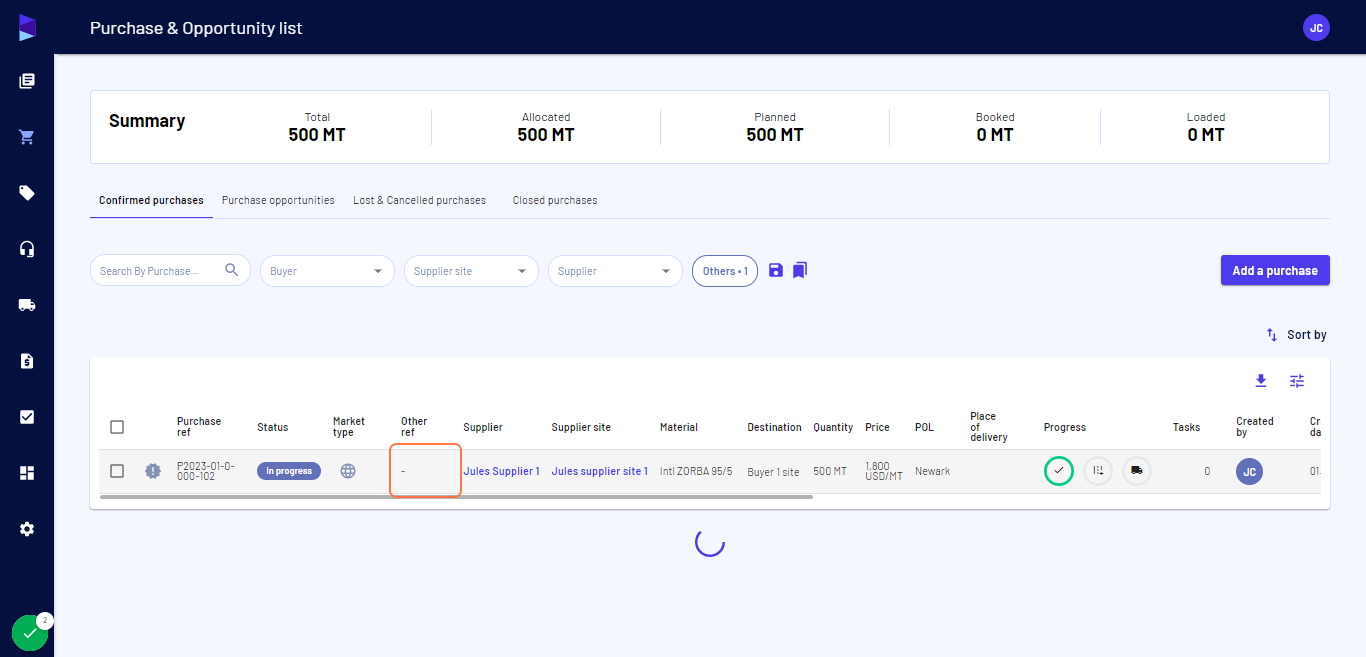Image resolution: width=1366 pixels, height=657 pixels.
Task: Click the Sort by arrows icon
Action: 1272,335
